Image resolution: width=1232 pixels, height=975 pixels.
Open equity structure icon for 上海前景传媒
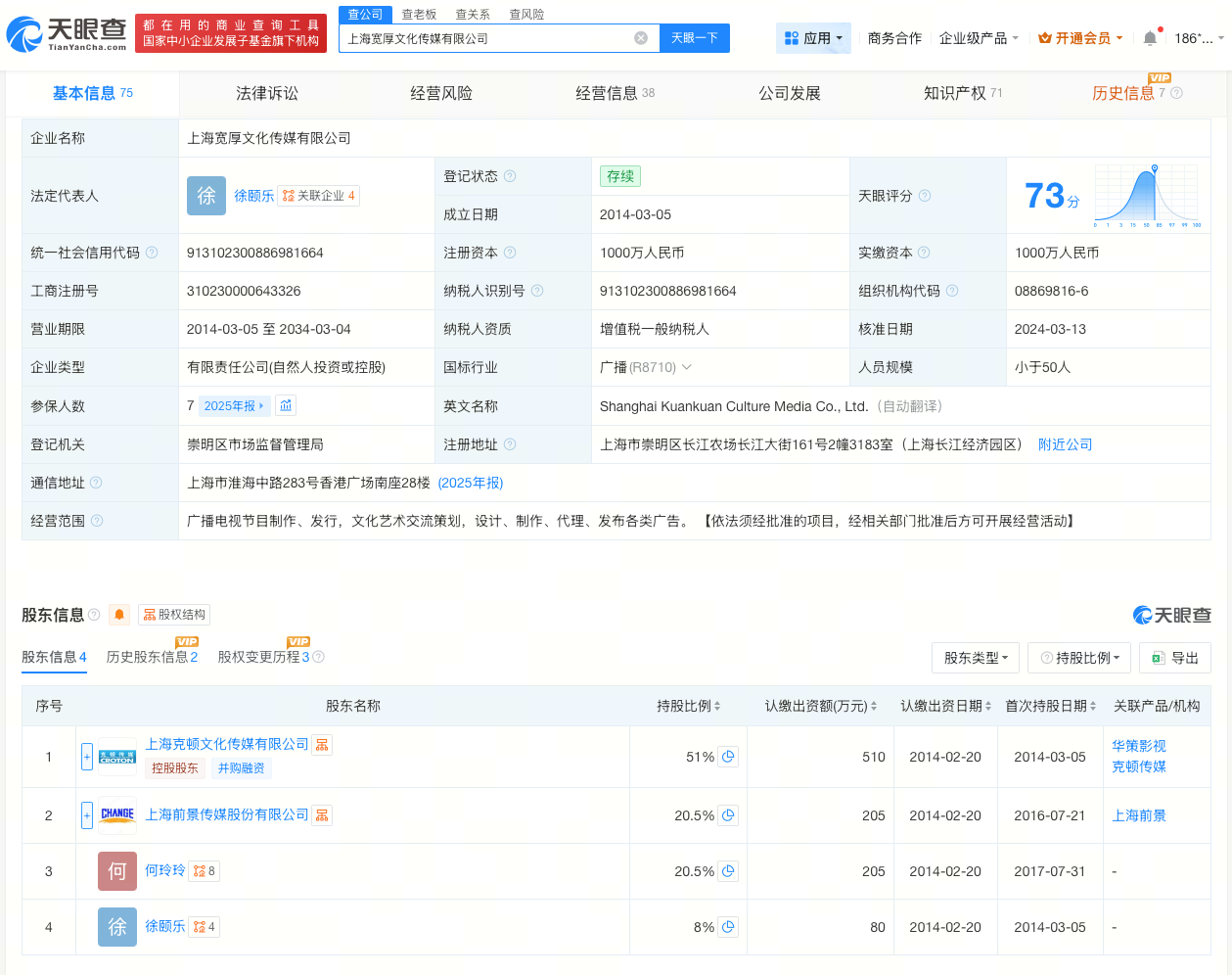coord(322,814)
